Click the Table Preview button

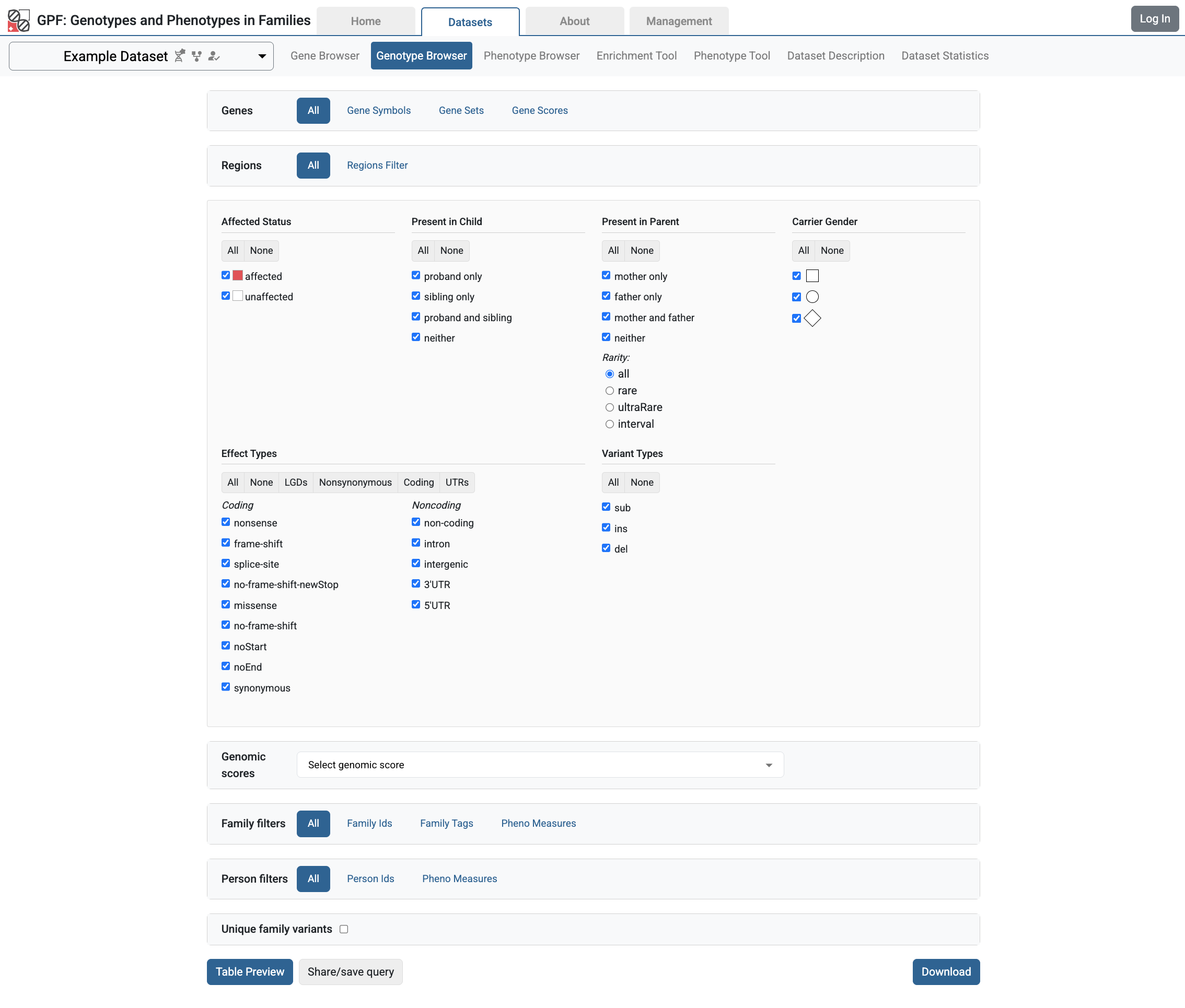pos(249,971)
